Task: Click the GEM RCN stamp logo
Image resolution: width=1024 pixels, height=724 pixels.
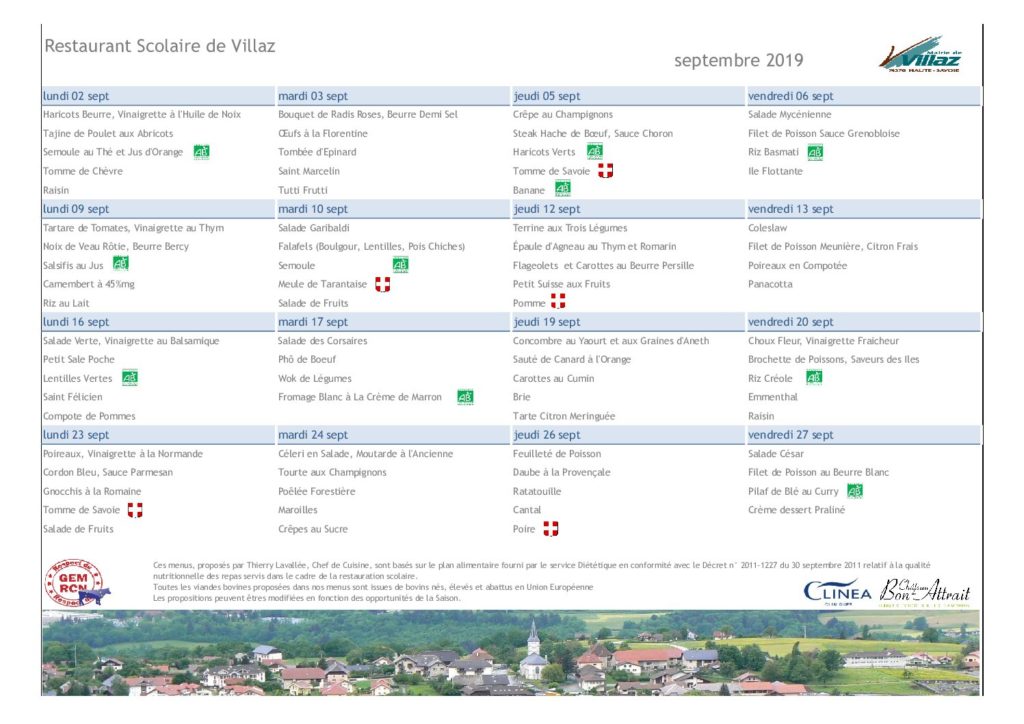Action: click(x=77, y=583)
